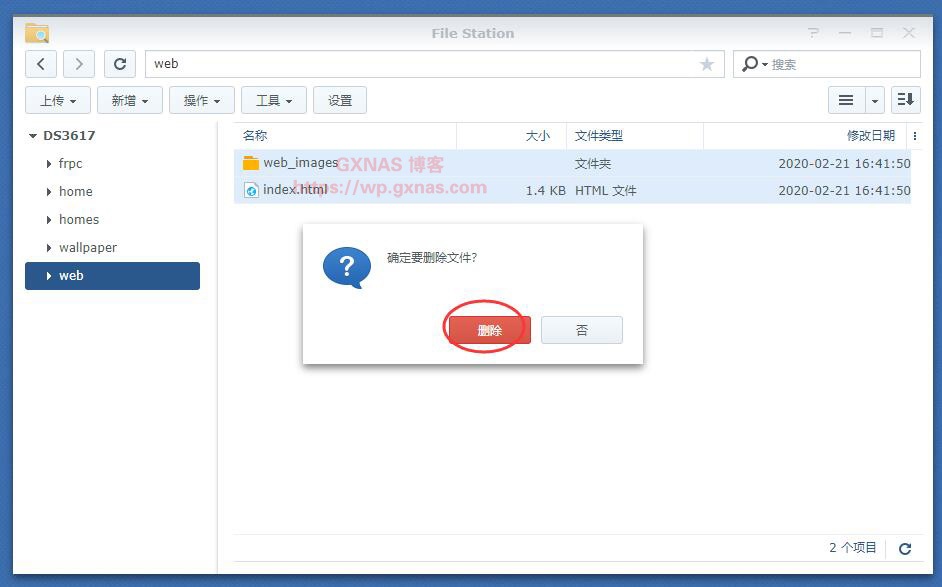Open the 操作 action dropdown
The width and height of the screenshot is (942, 587).
click(202, 100)
